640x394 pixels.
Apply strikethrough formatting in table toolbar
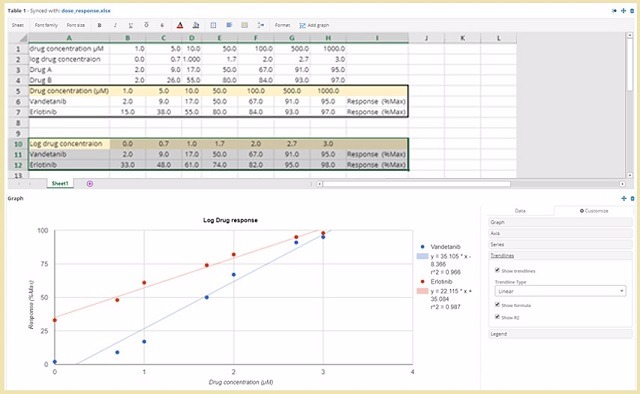162,25
